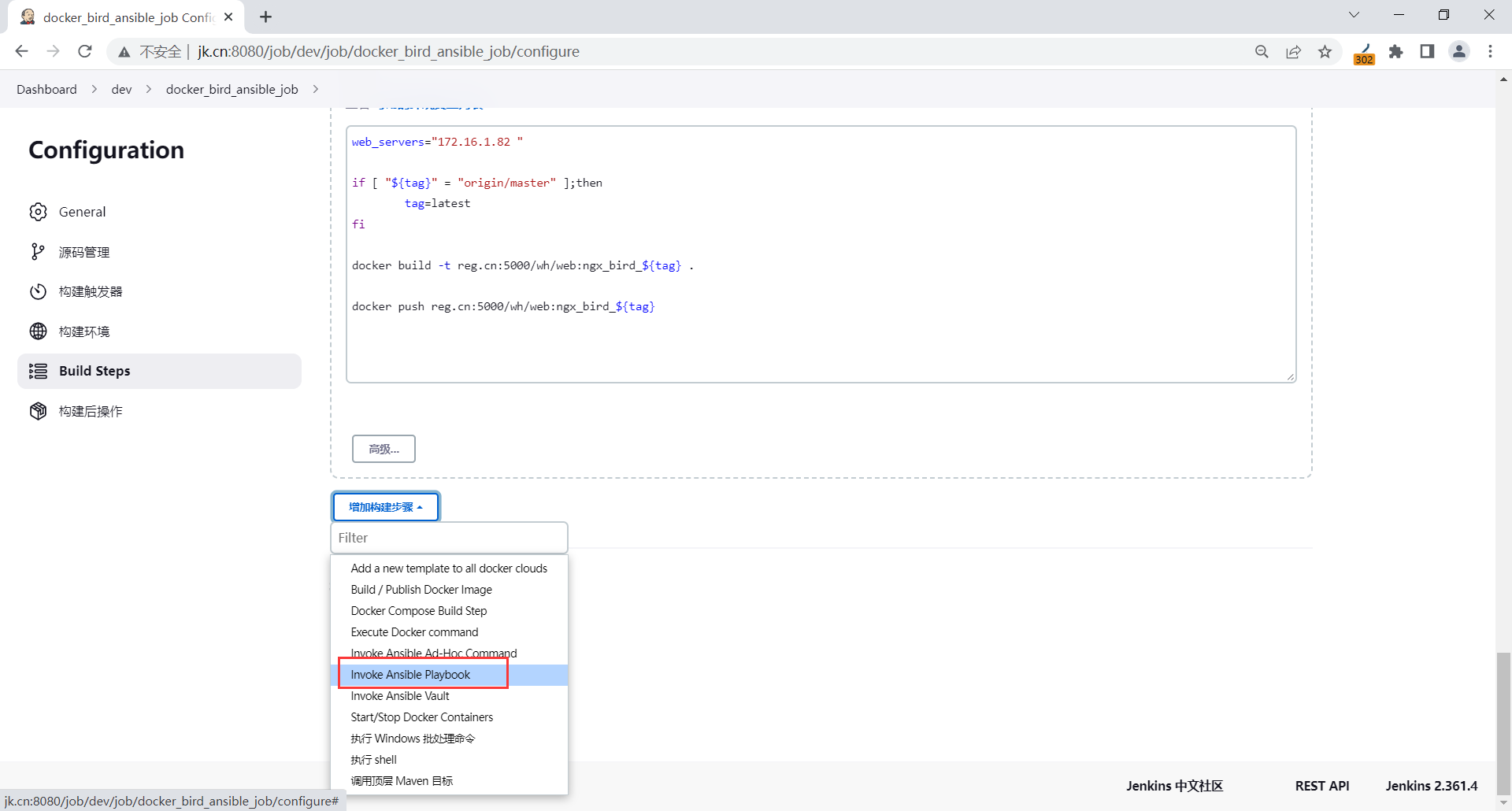Select Invoke Ansible Playbook menu item
Screen dimensions: 1512x811
point(410,675)
